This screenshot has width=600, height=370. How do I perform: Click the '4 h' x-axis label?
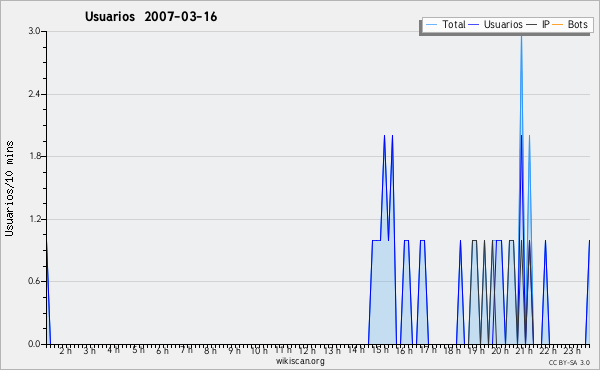113,350
